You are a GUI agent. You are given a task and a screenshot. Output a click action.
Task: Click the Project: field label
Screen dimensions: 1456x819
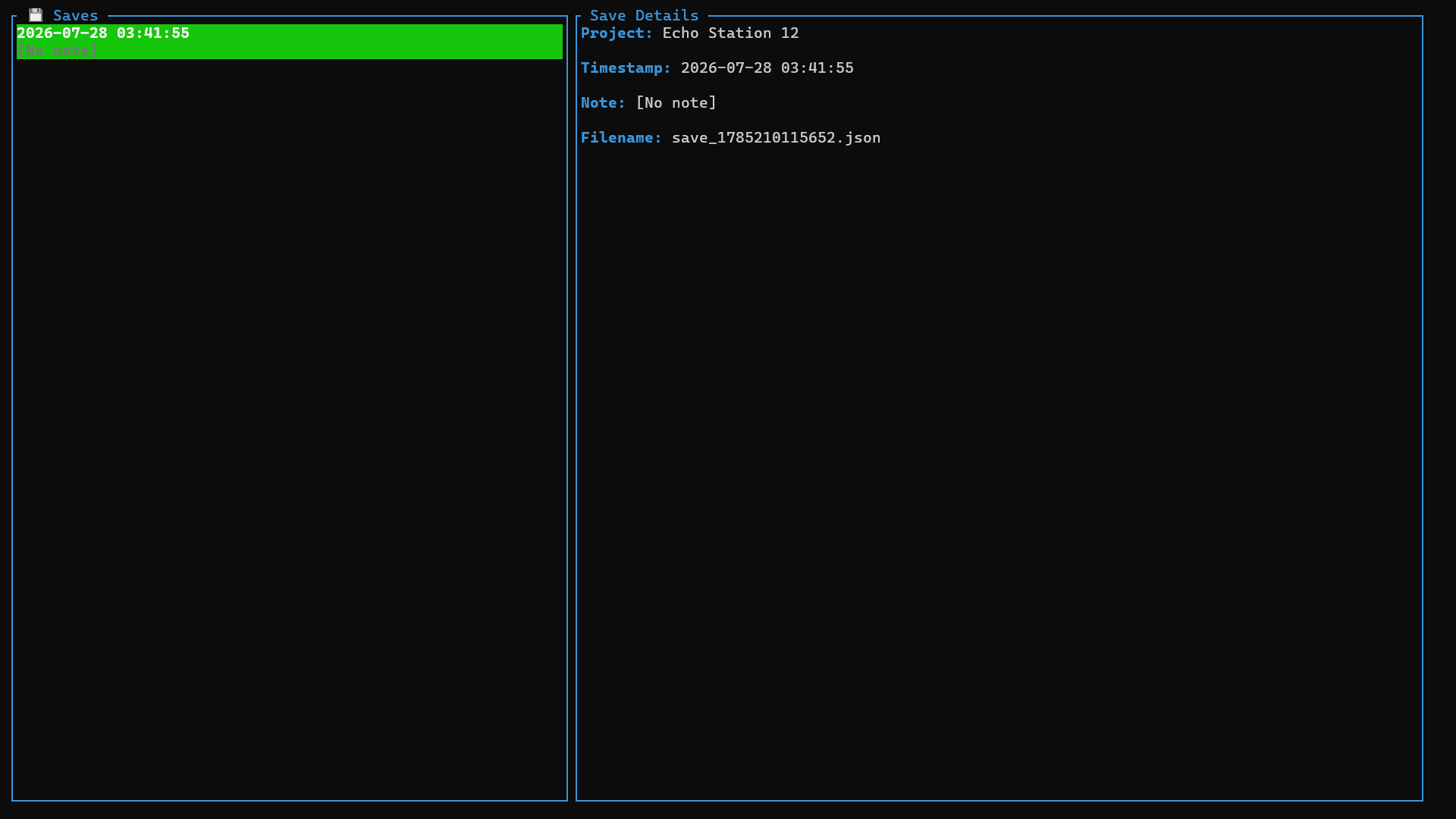(617, 33)
